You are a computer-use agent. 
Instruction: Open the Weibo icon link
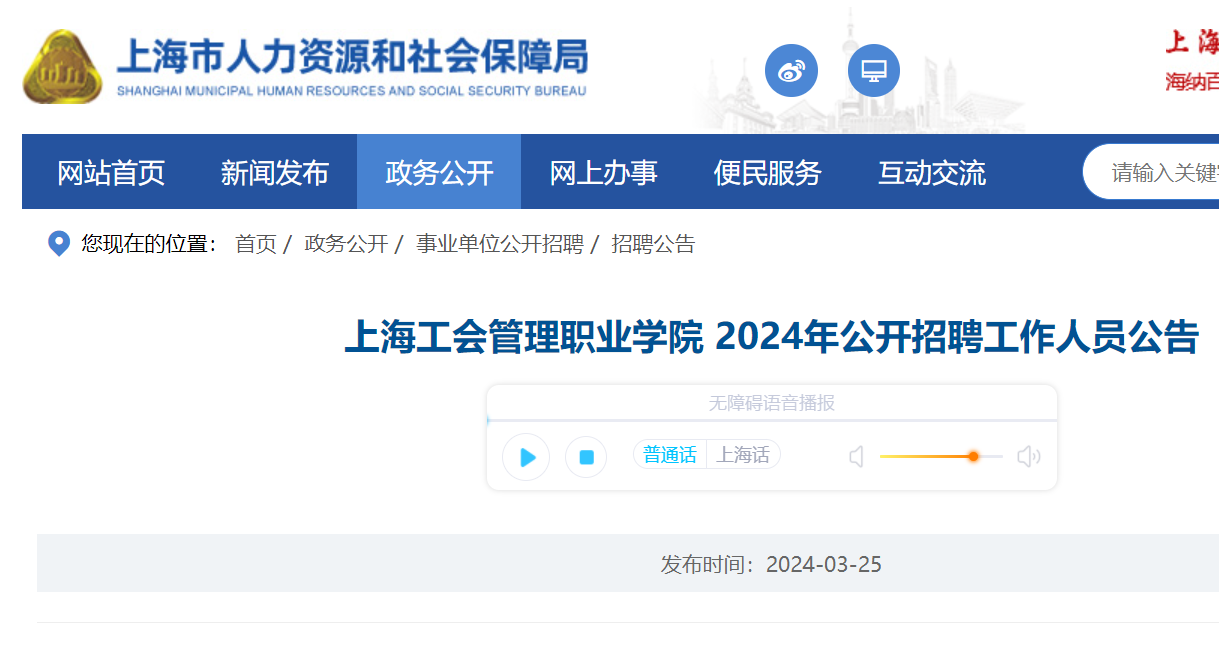coord(791,71)
